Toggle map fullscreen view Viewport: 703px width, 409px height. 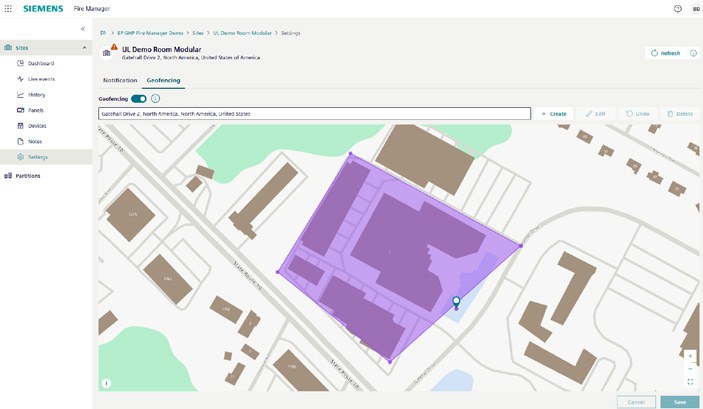point(690,382)
